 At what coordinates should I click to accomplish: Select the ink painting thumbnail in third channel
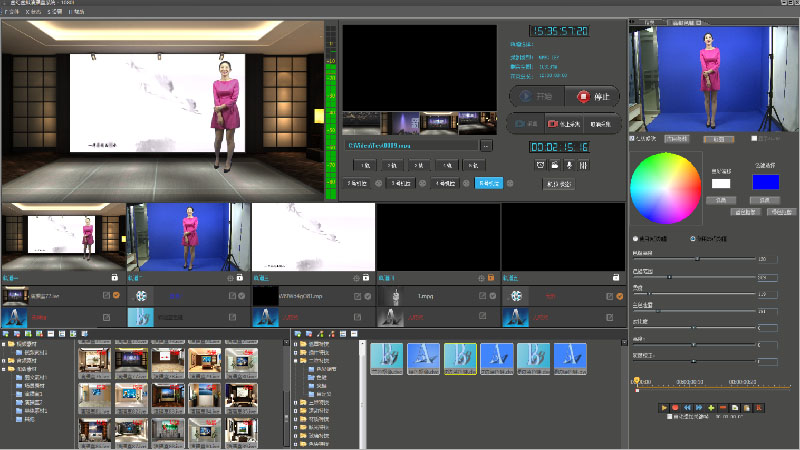[313, 237]
